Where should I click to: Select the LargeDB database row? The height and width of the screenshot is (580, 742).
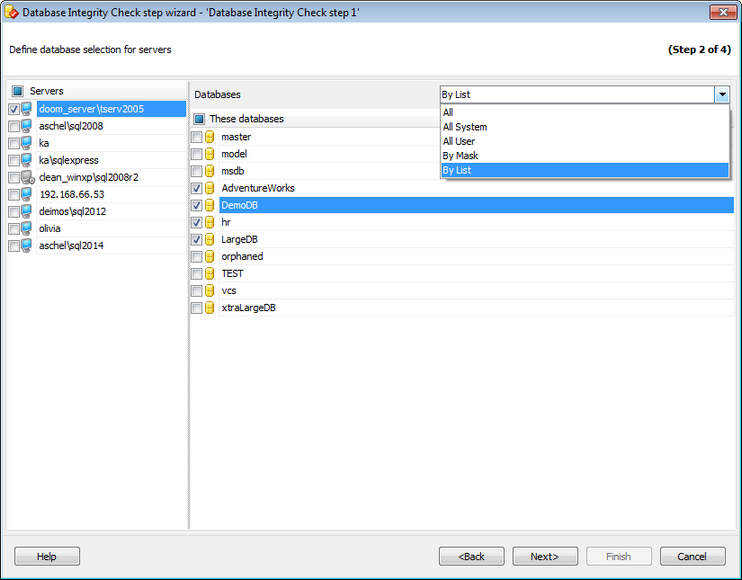pyautogui.click(x=477, y=239)
